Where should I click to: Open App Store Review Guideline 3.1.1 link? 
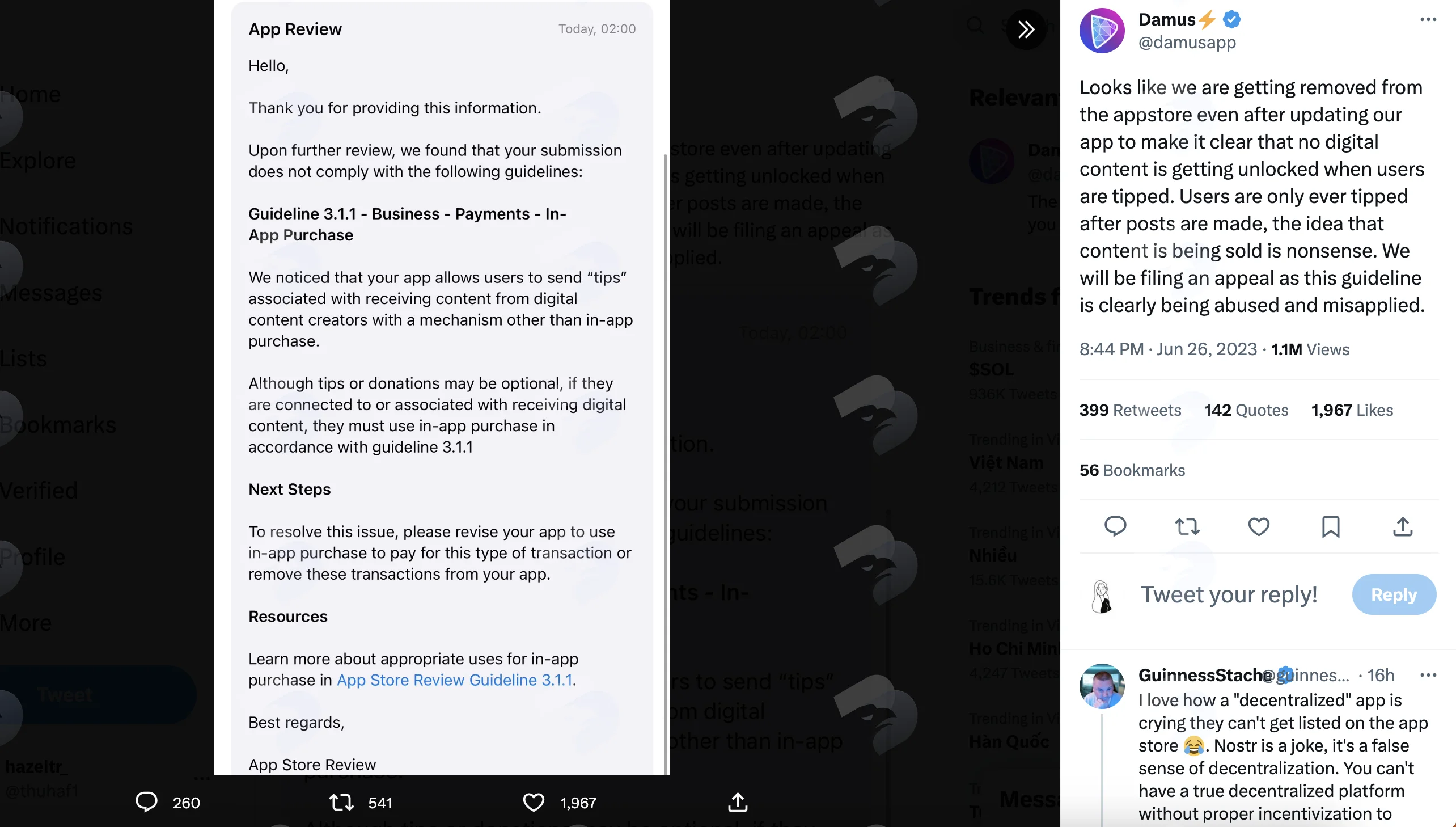click(x=455, y=680)
